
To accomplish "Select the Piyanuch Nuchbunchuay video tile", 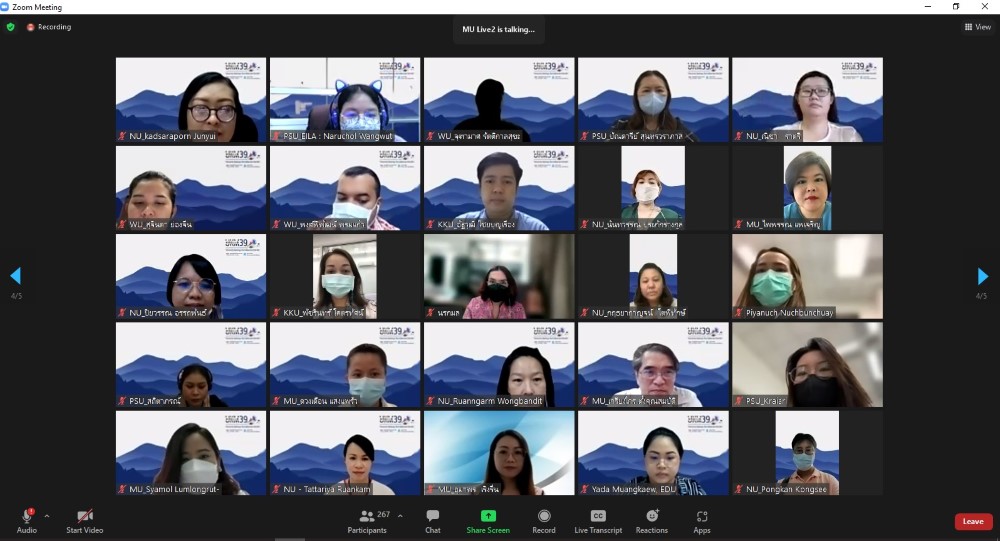I will 807,277.
